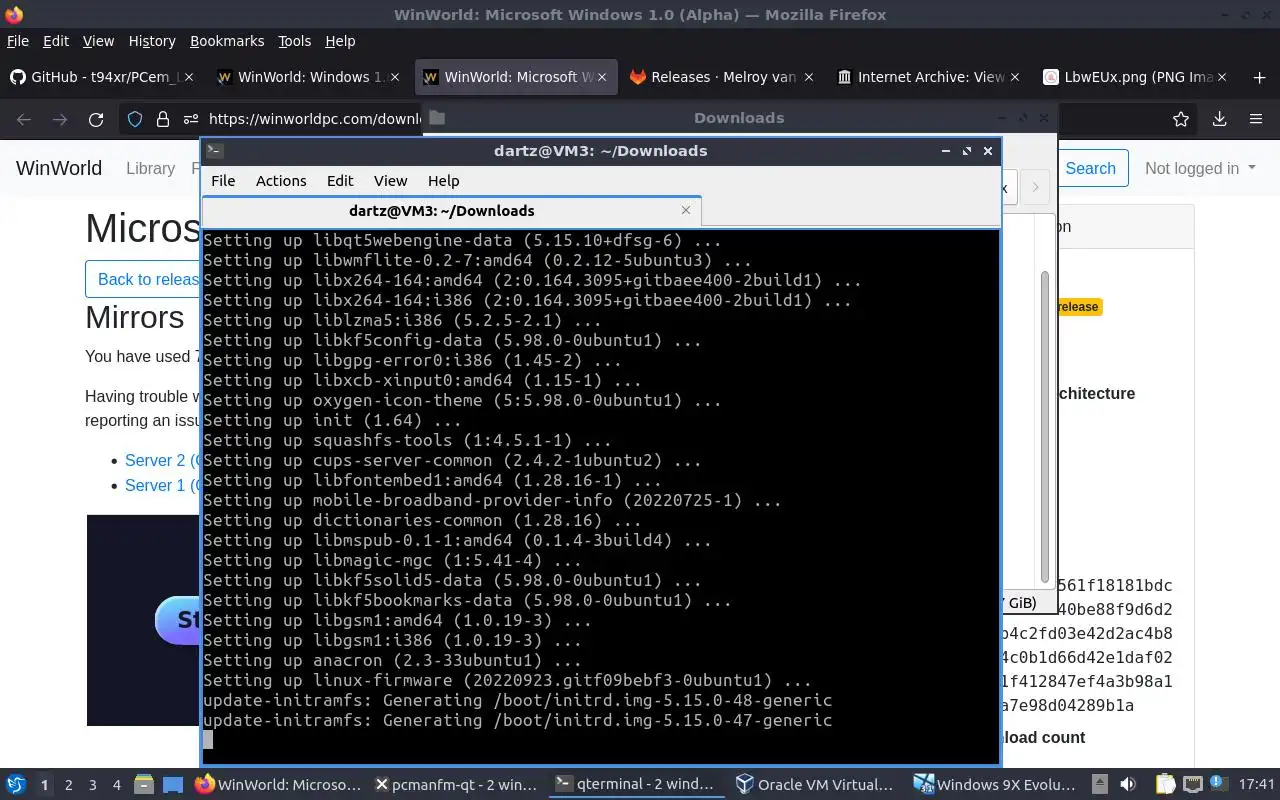This screenshot has width=1280, height=800.
Task: Open Firefox View menu in menu bar
Action: pos(98,41)
